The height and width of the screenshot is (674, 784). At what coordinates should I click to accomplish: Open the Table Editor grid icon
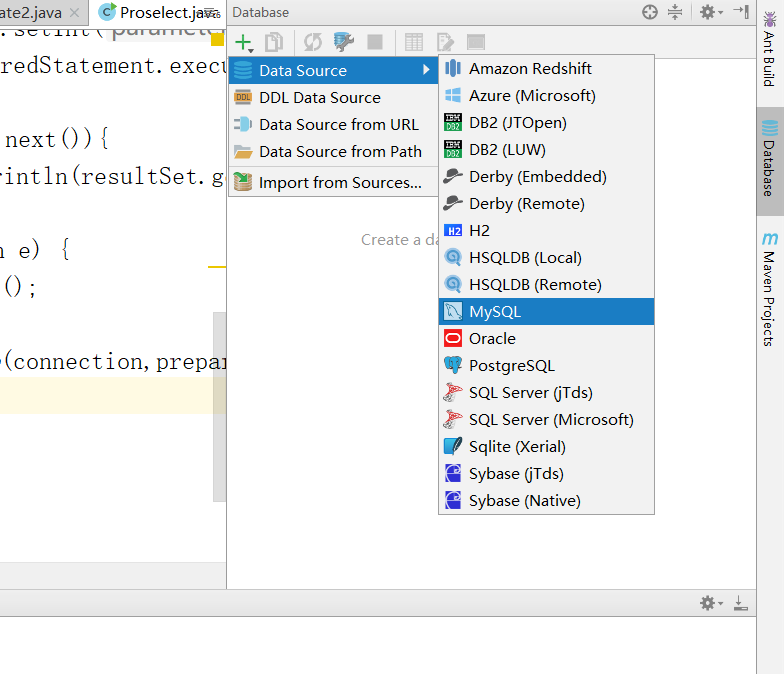click(x=414, y=42)
